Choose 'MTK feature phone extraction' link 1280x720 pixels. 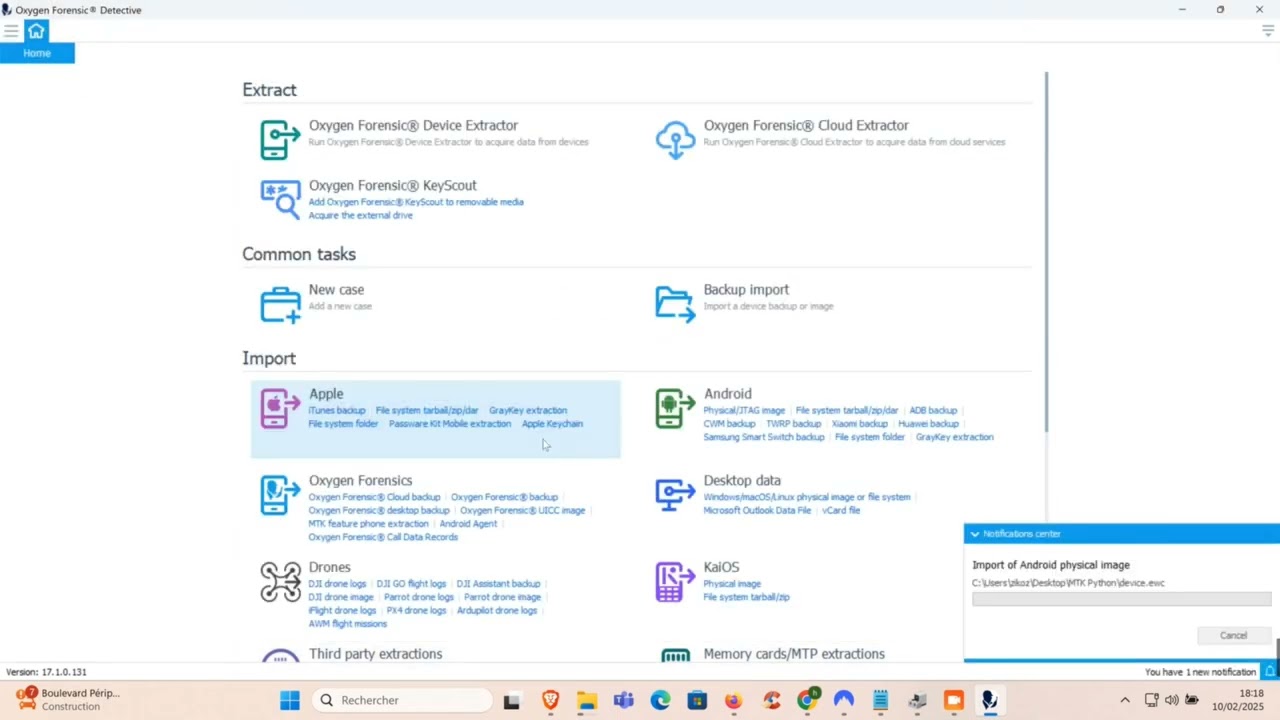coord(368,524)
